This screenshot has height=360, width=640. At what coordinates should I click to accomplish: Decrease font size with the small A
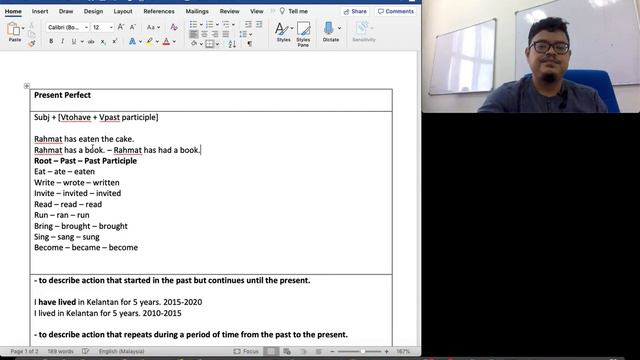click(x=132, y=27)
